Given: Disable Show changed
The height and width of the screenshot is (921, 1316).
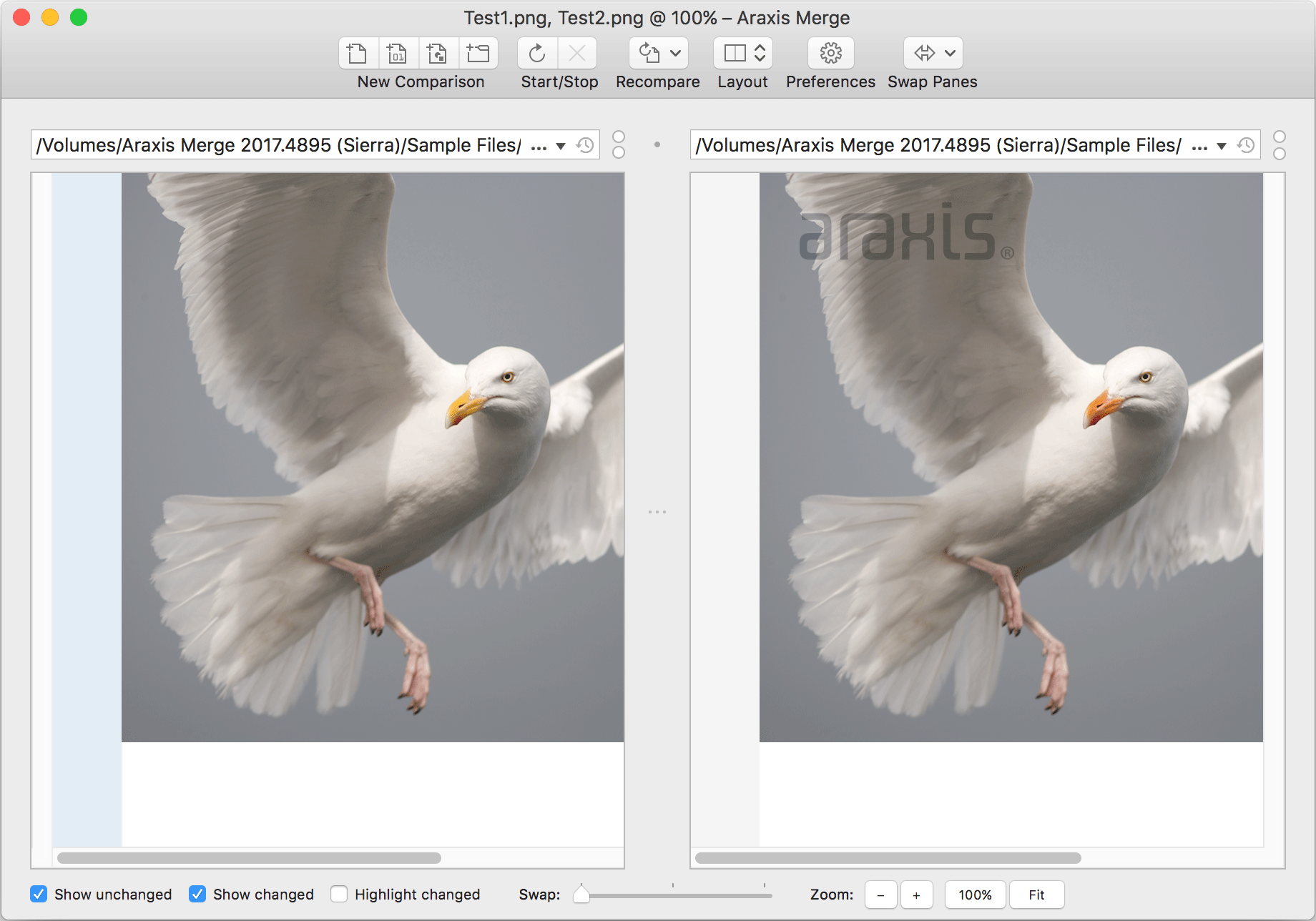Looking at the screenshot, I should click(197, 894).
